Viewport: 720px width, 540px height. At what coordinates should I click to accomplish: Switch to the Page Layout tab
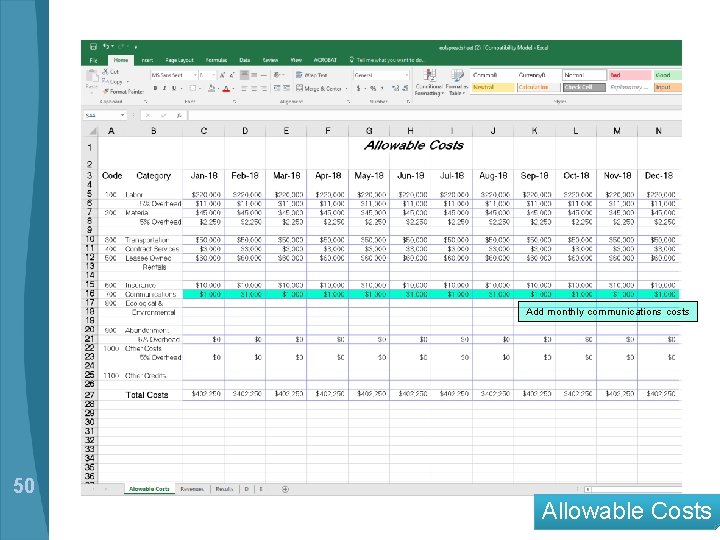tap(179, 60)
